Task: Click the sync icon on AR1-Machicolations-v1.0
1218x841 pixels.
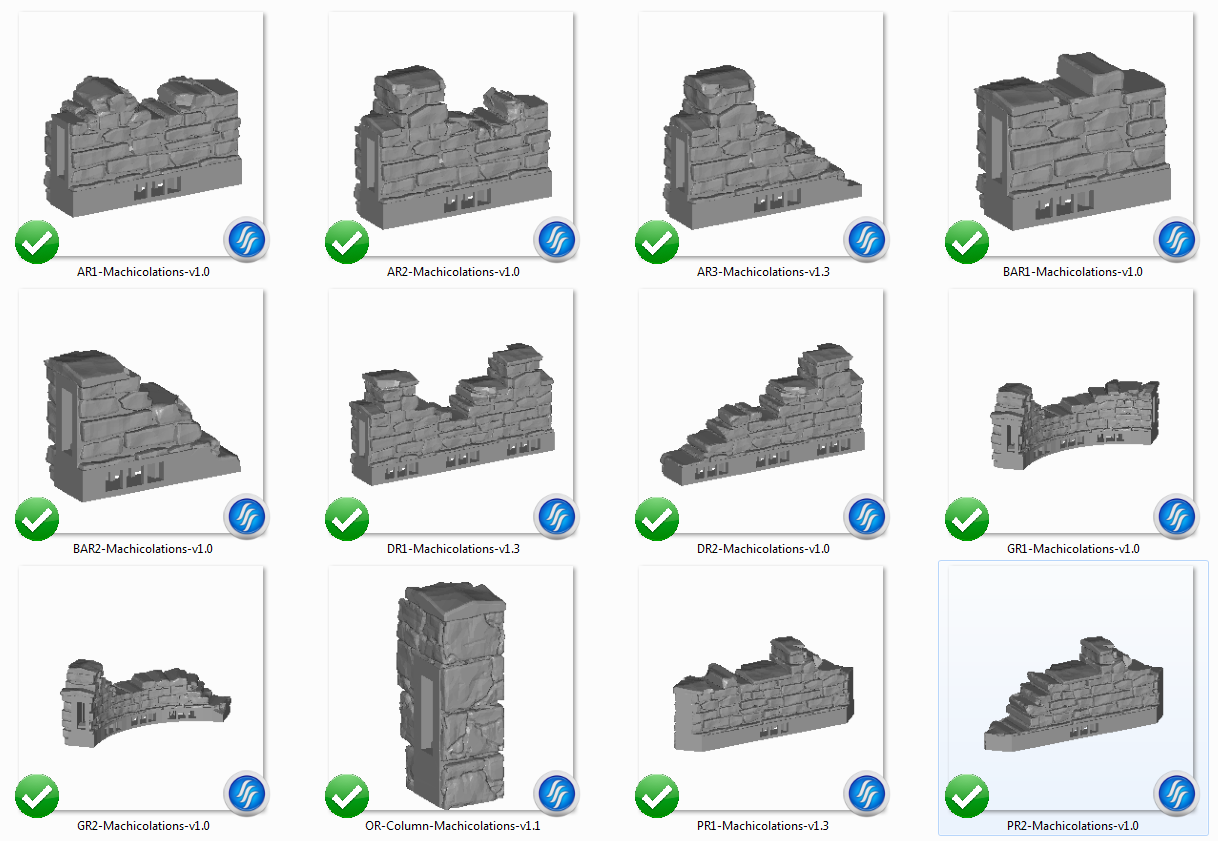Action: [246, 240]
